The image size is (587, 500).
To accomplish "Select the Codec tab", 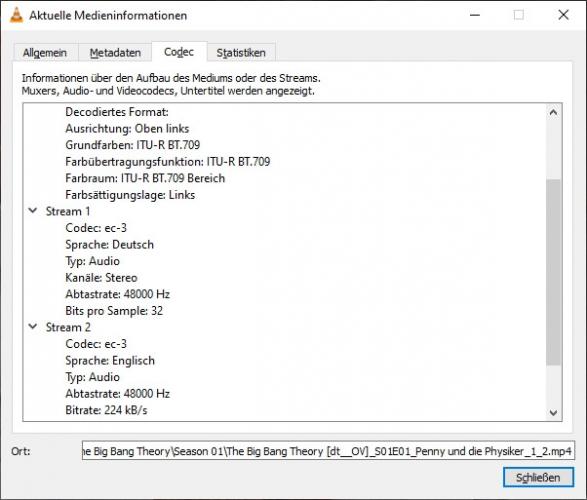I will click(x=179, y=52).
